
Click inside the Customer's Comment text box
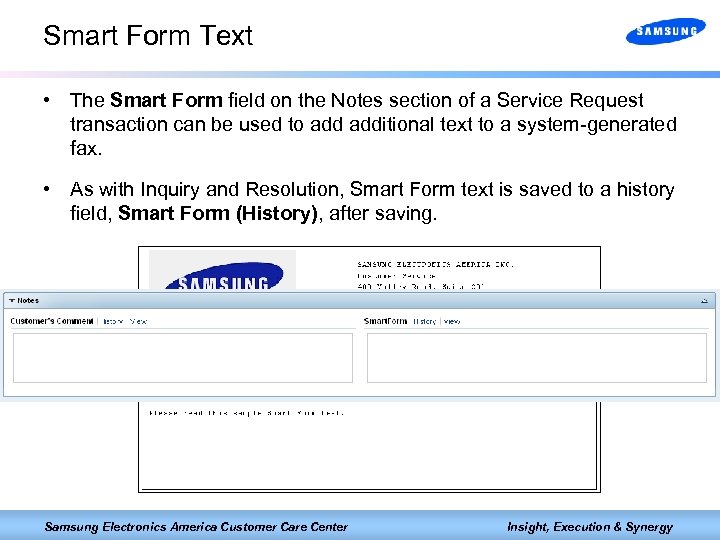tap(183, 358)
